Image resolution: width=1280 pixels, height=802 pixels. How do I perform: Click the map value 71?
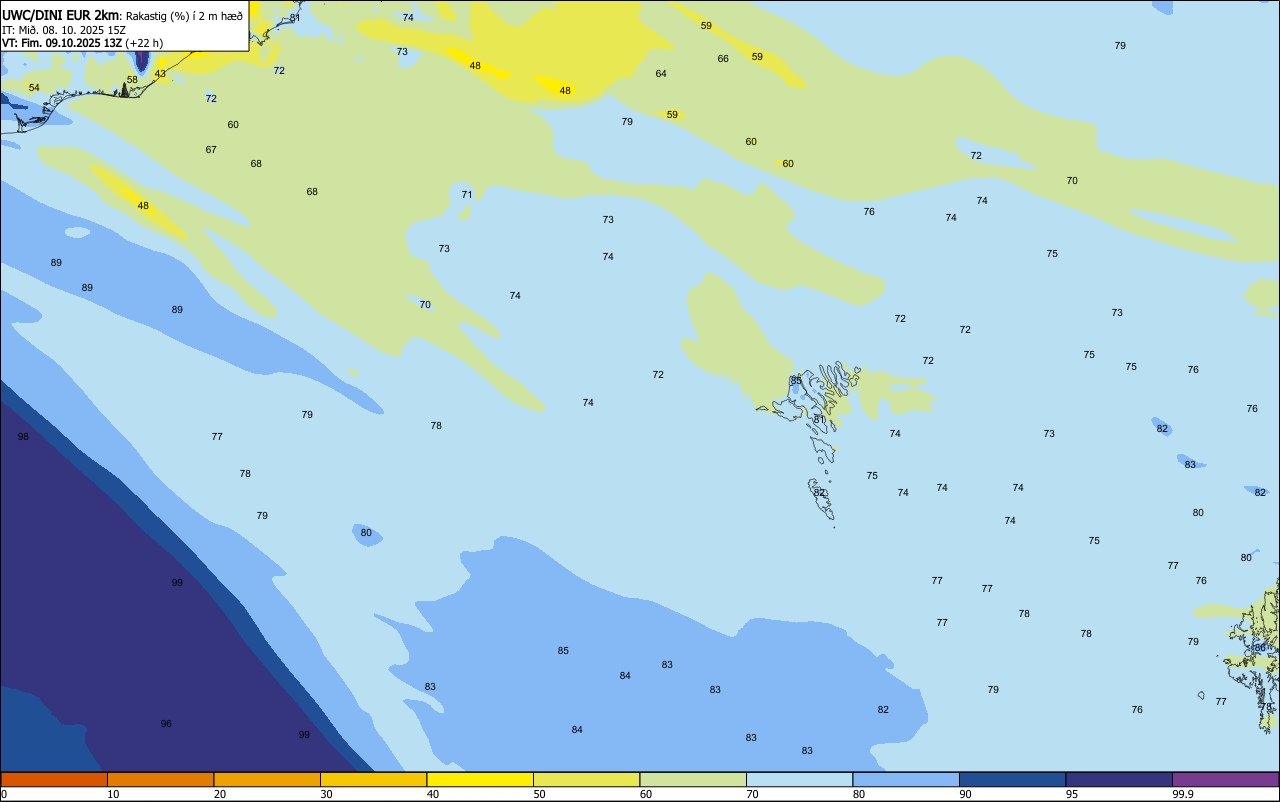[x=467, y=195]
